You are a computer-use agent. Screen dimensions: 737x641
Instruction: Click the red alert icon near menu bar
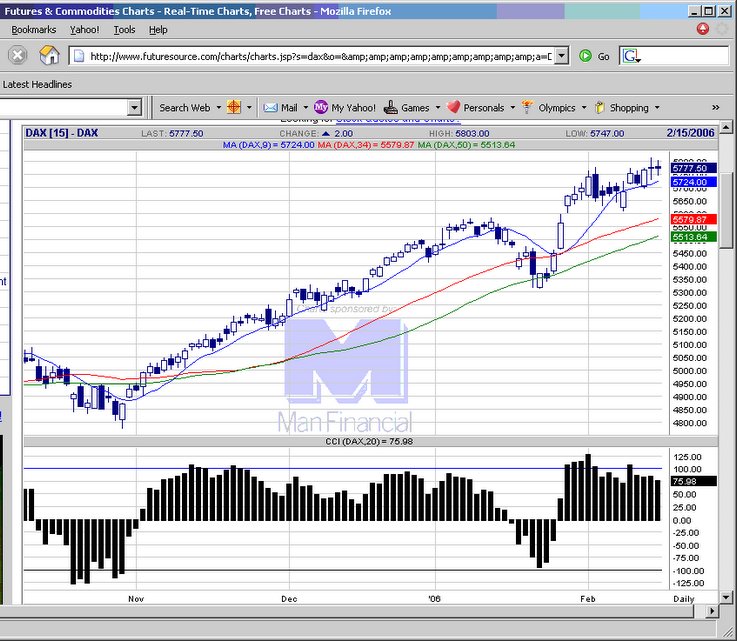tap(703, 29)
